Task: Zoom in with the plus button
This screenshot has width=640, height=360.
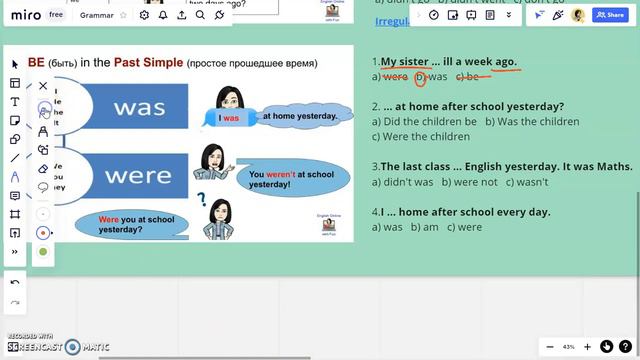Action: click(x=587, y=347)
